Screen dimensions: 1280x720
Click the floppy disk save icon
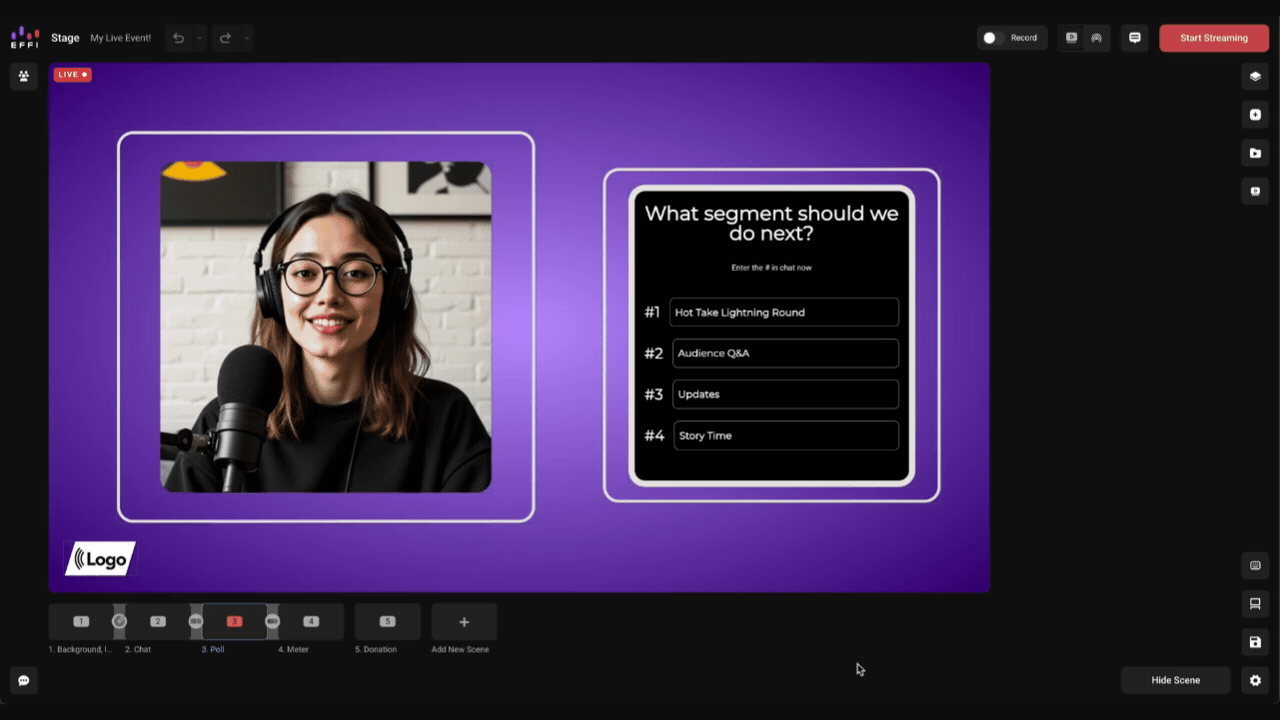(x=1255, y=642)
